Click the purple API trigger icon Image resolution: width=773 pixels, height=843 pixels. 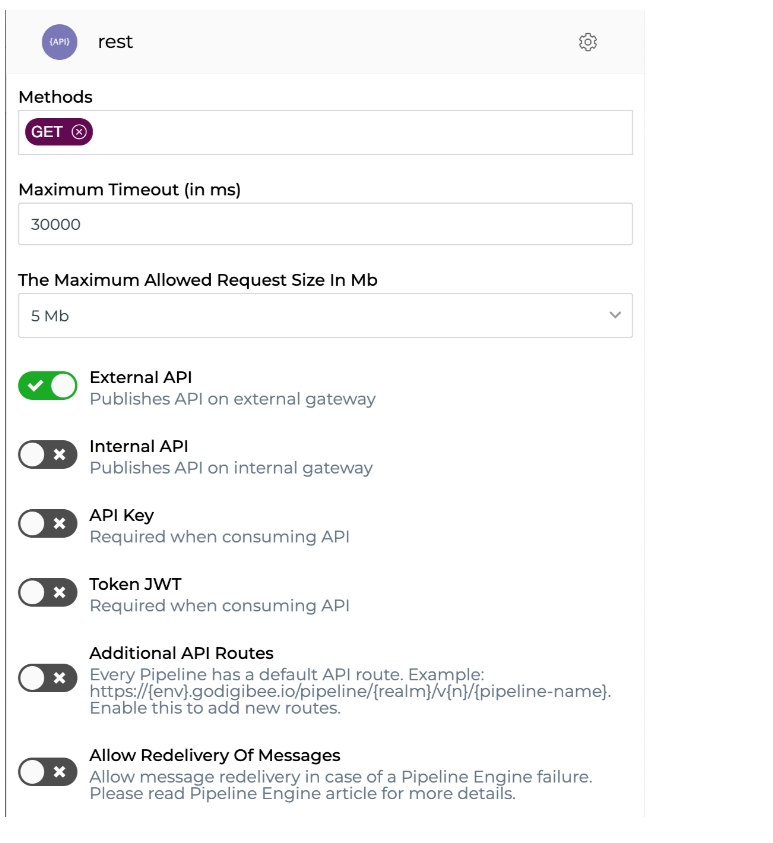59,42
